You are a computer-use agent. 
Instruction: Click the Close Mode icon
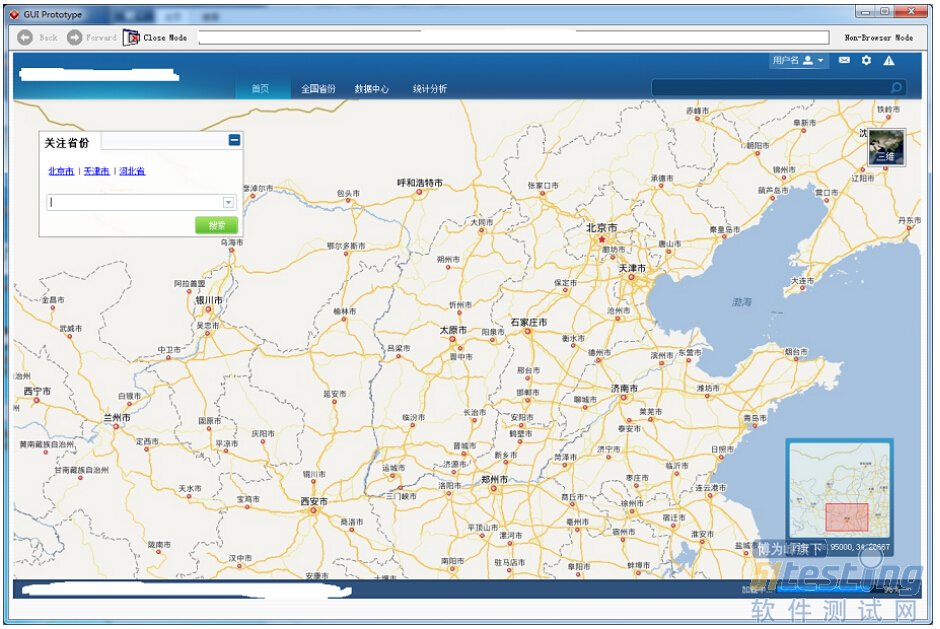[x=131, y=38]
